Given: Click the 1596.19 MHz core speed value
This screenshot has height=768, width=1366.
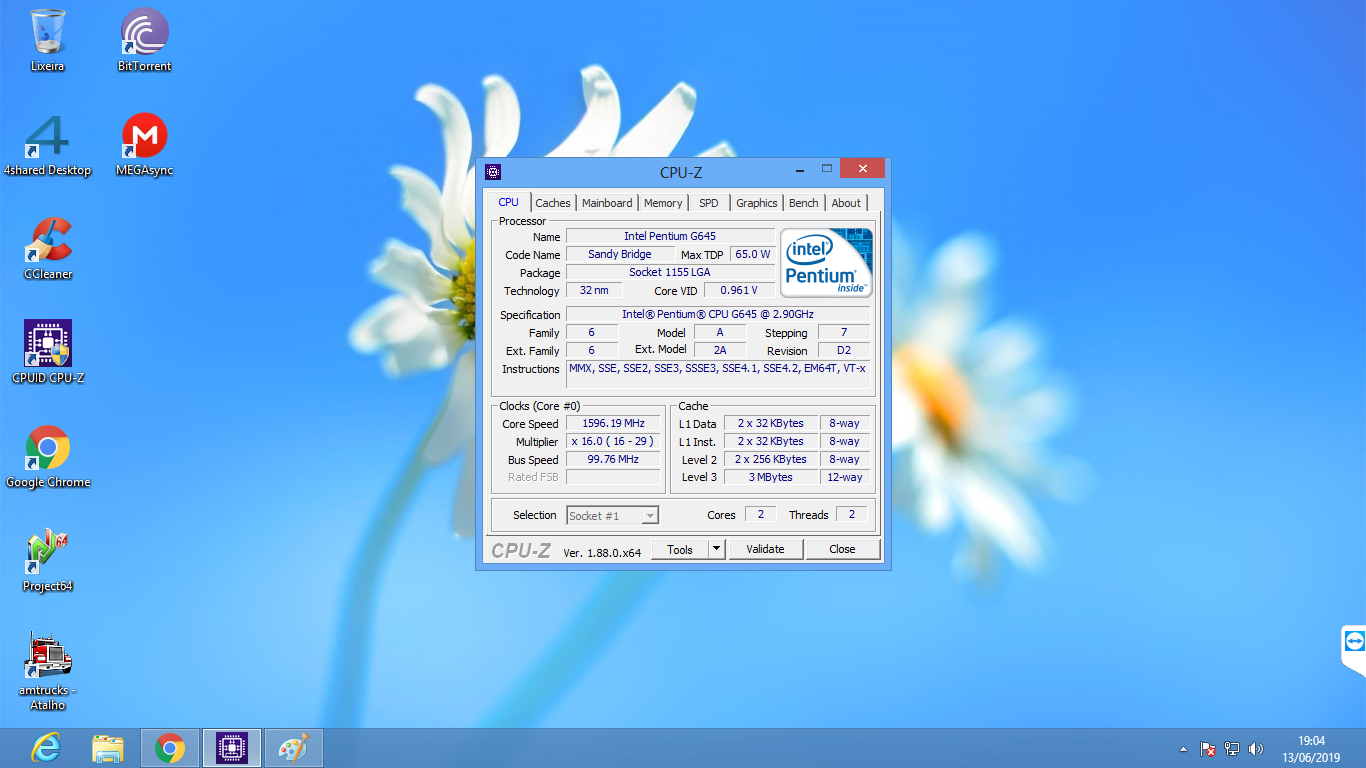Looking at the screenshot, I should [x=614, y=423].
